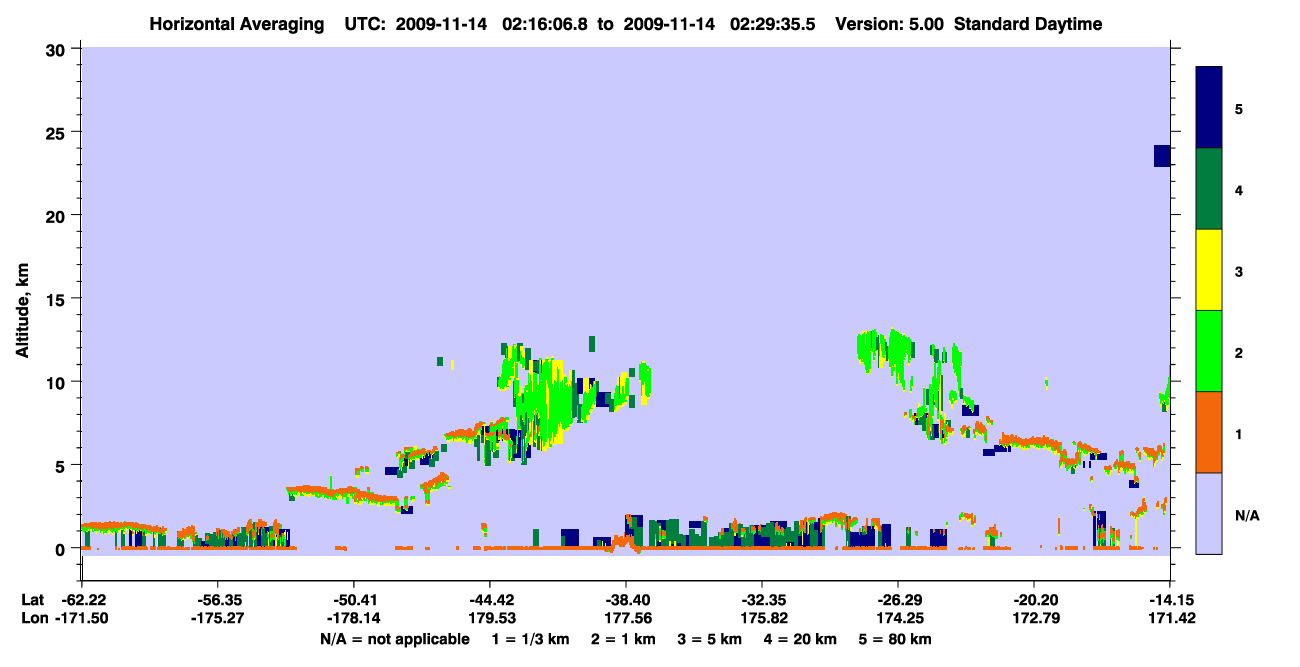This screenshot has width=1300, height=667.
Task: Click the '1 = 1/3 km' legend text
Action: [529, 638]
